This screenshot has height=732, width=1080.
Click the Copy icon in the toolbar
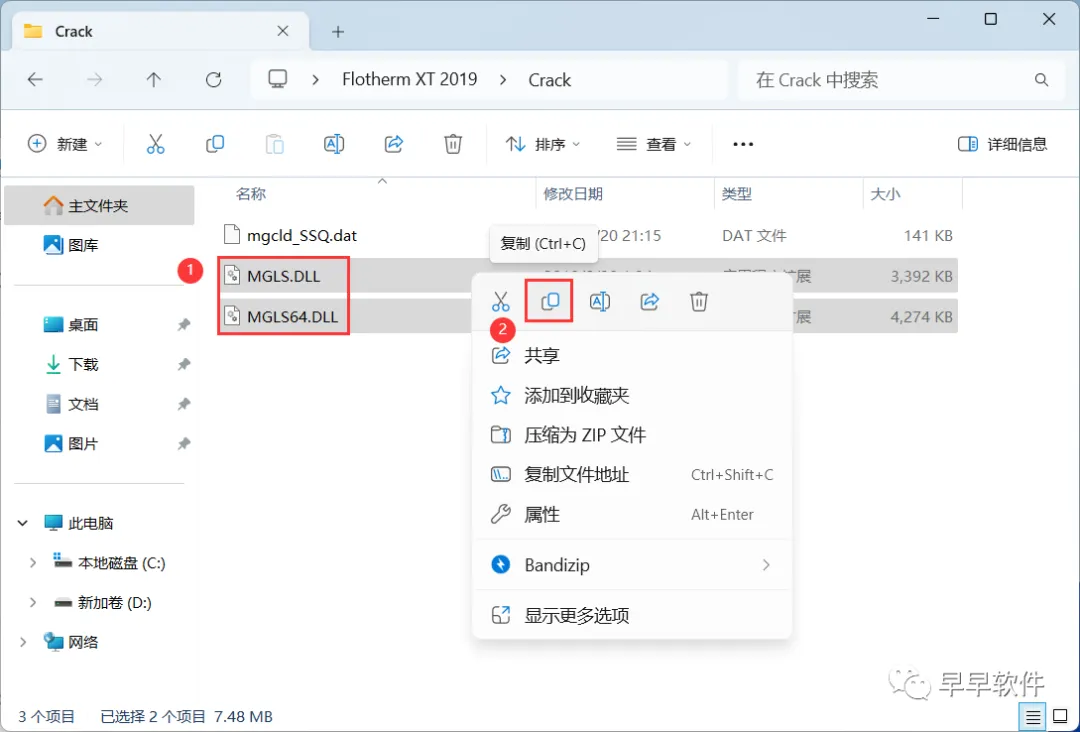point(215,144)
